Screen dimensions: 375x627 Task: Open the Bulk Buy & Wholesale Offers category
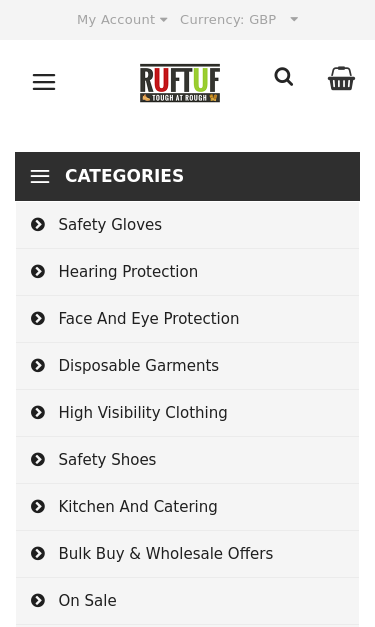click(188, 554)
